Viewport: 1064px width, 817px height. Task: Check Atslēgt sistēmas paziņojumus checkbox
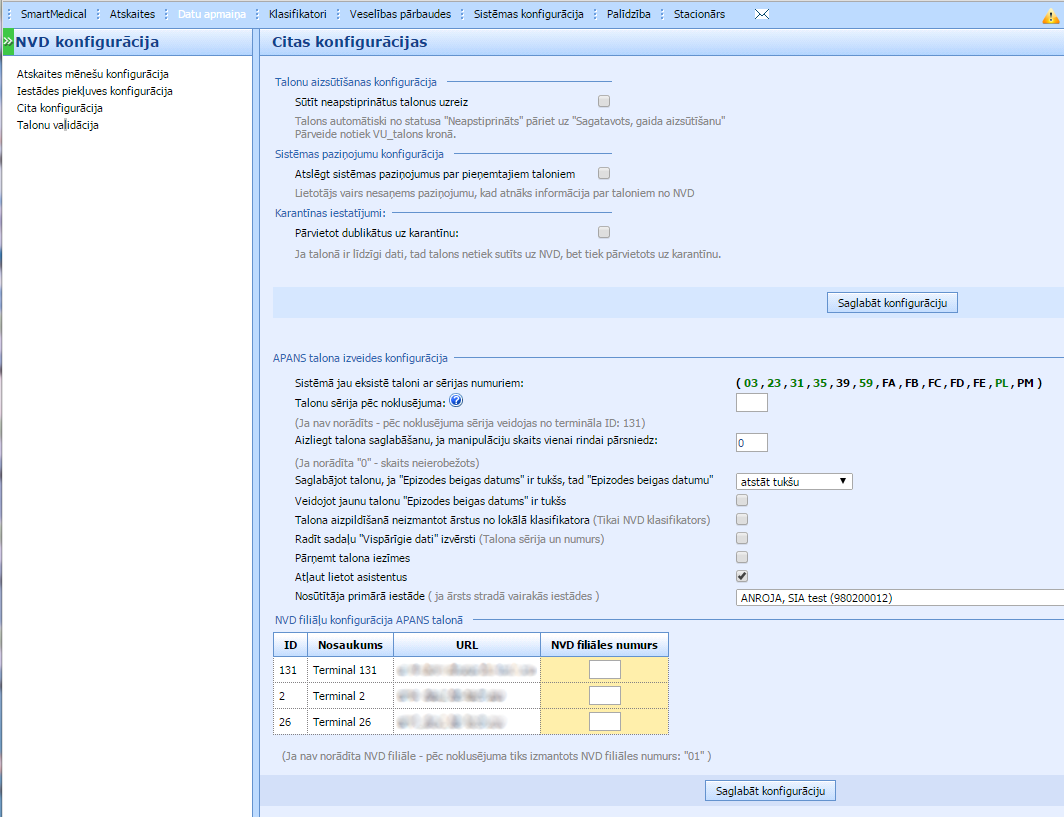[604, 174]
